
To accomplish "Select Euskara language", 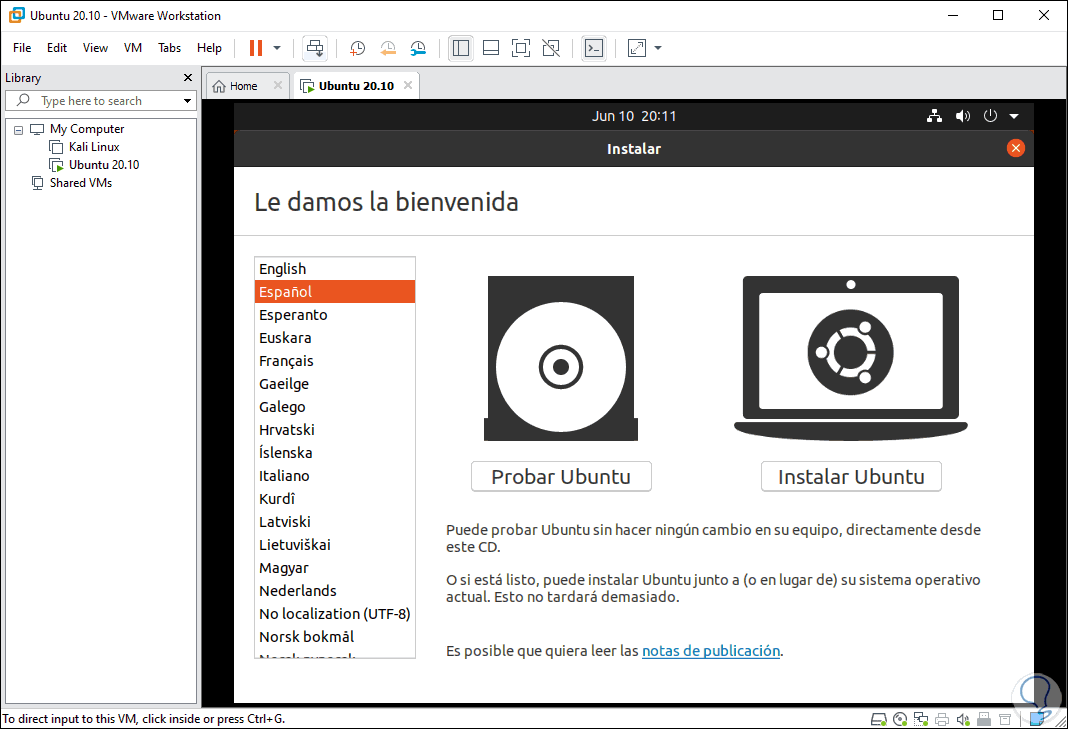I will tap(334, 338).
